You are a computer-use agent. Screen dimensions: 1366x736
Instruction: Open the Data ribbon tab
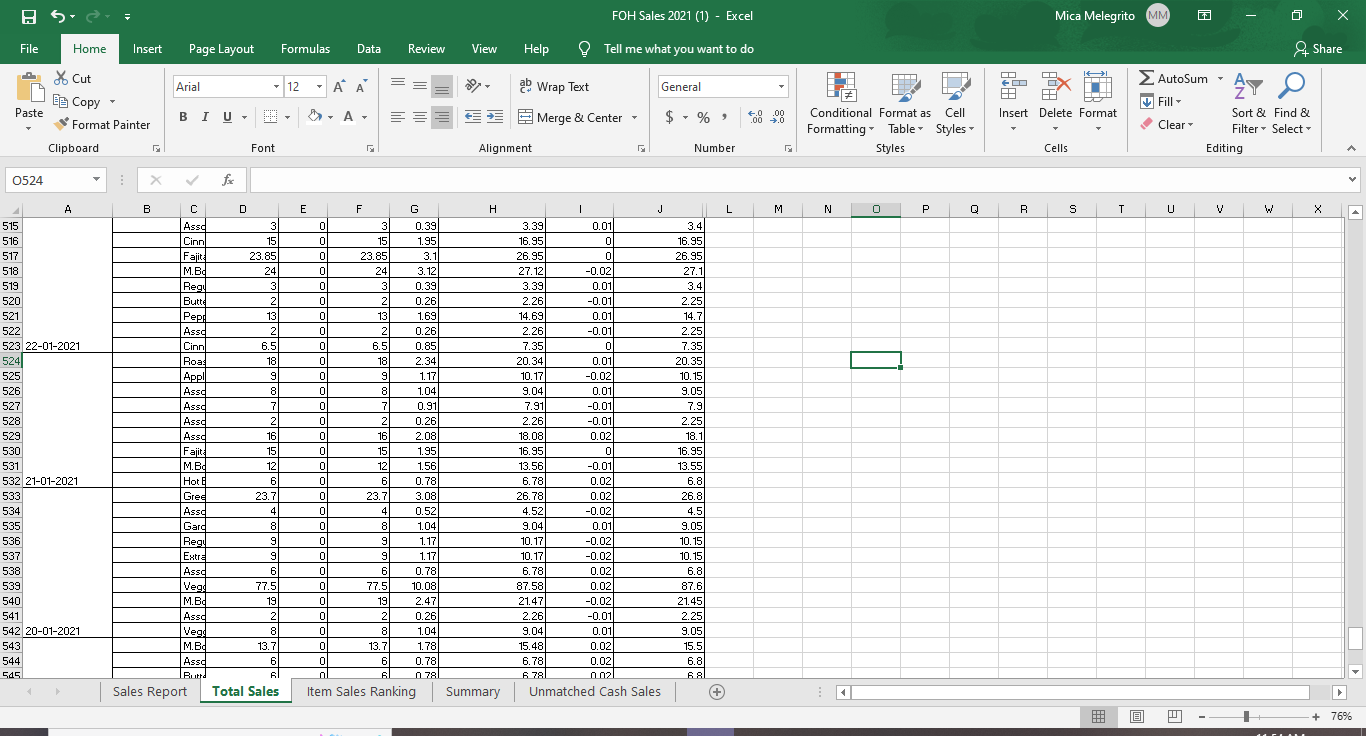tap(369, 49)
